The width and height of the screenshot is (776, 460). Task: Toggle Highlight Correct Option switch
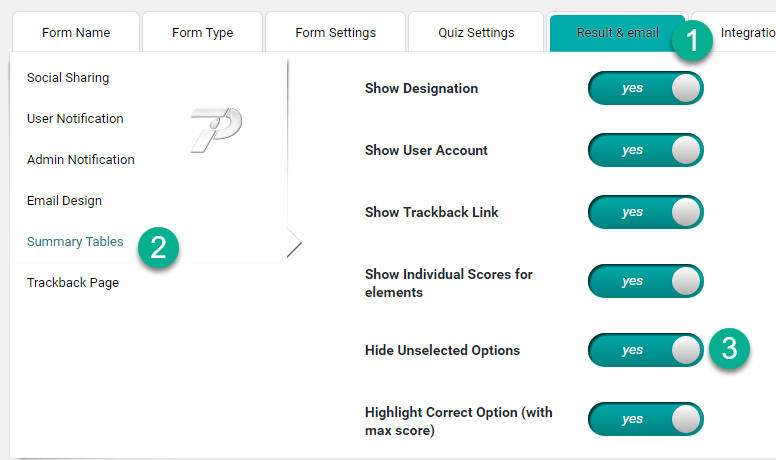[646, 419]
